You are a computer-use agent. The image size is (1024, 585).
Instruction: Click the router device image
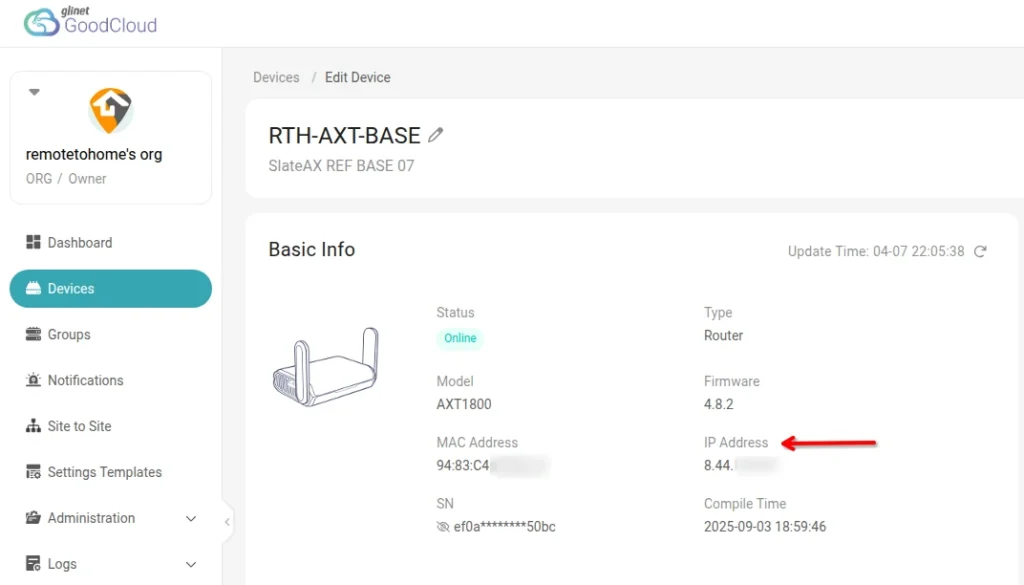pos(325,367)
